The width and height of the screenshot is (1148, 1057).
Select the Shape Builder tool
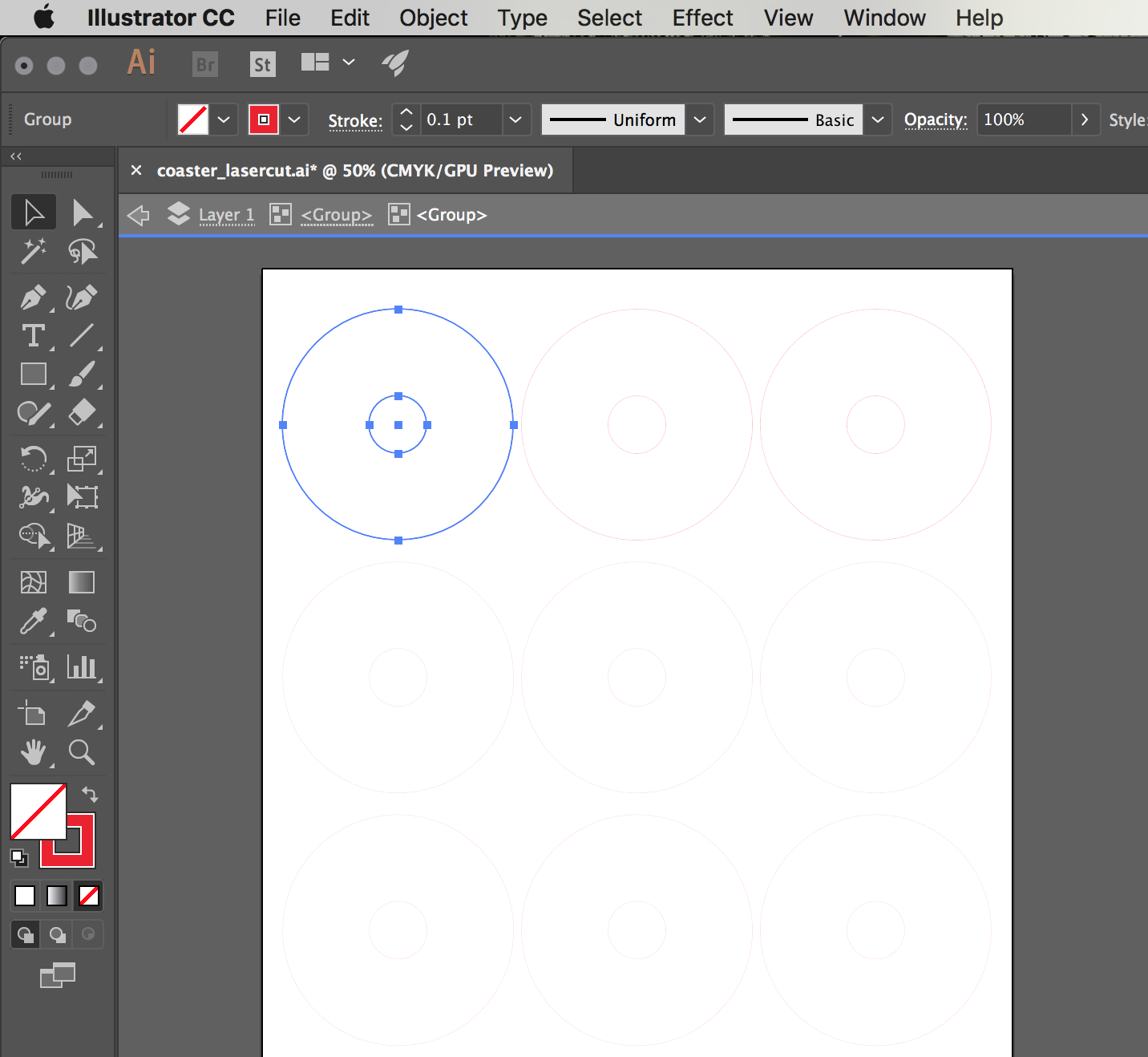(x=34, y=536)
